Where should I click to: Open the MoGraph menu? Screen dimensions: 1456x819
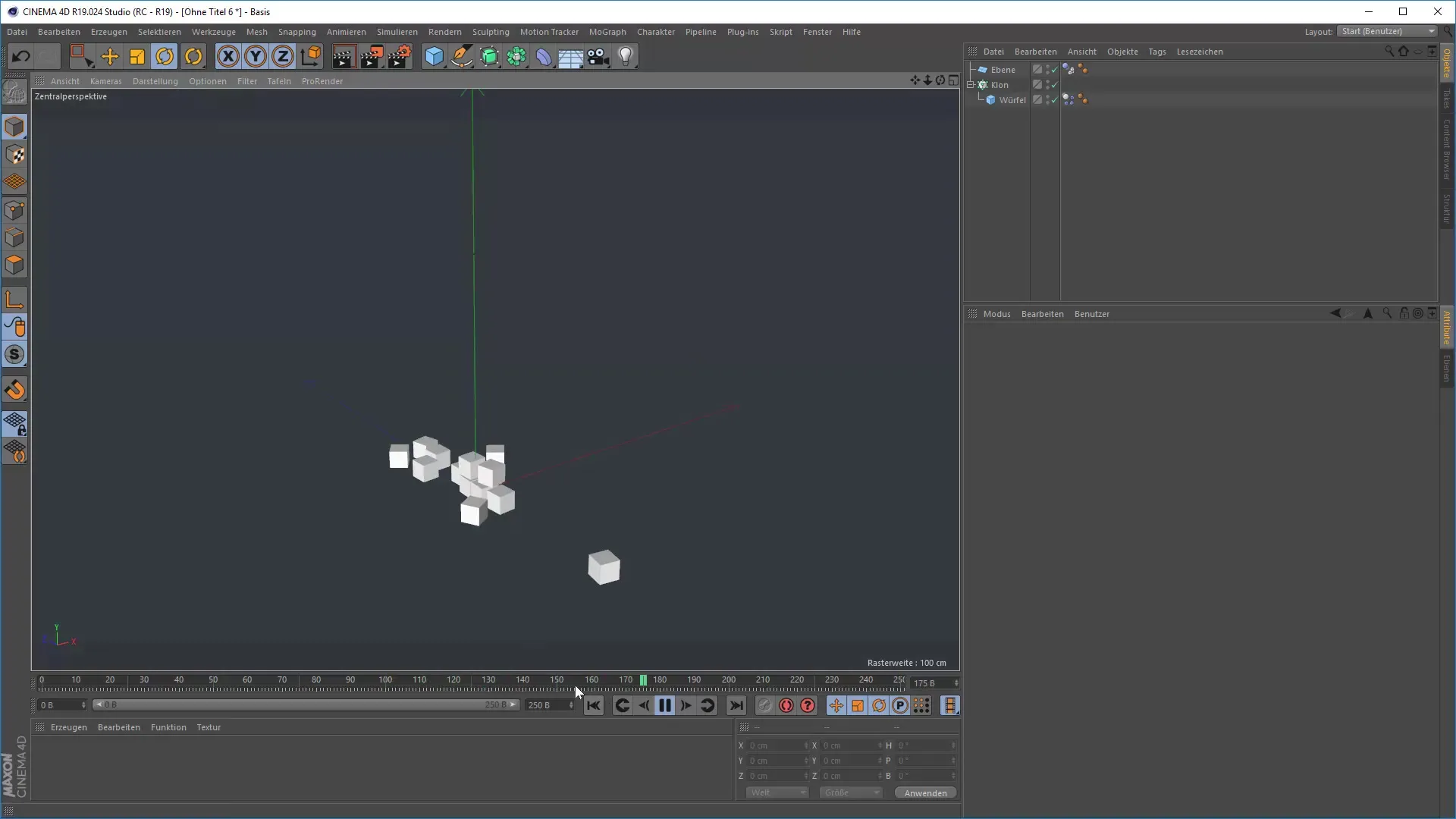coord(607,32)
